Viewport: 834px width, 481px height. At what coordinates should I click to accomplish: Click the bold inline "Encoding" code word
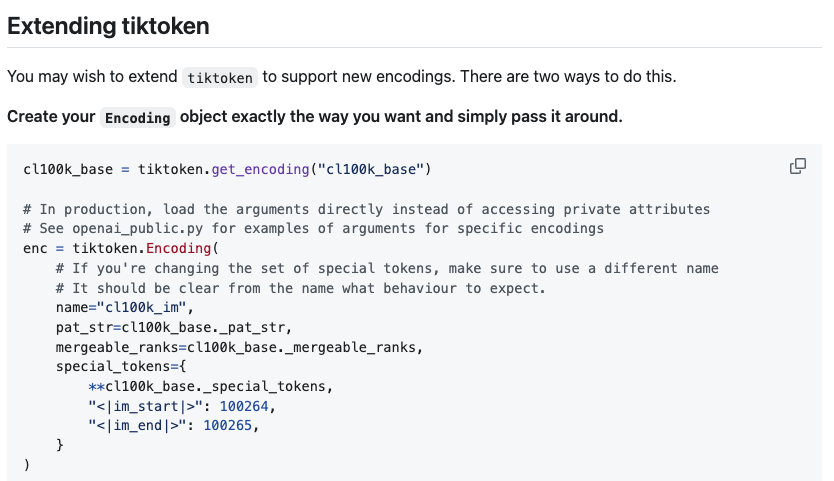tap(137, 117)
